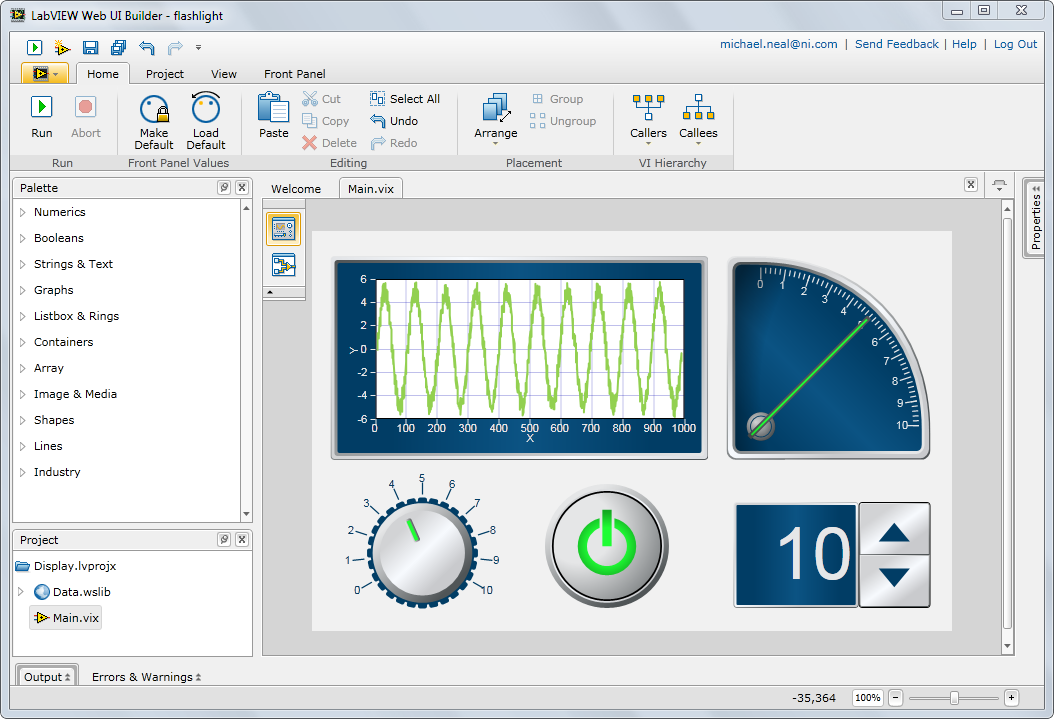Switch to block diagram view icon
This screenshot has height=719, width=1054.
click(283, 265)
